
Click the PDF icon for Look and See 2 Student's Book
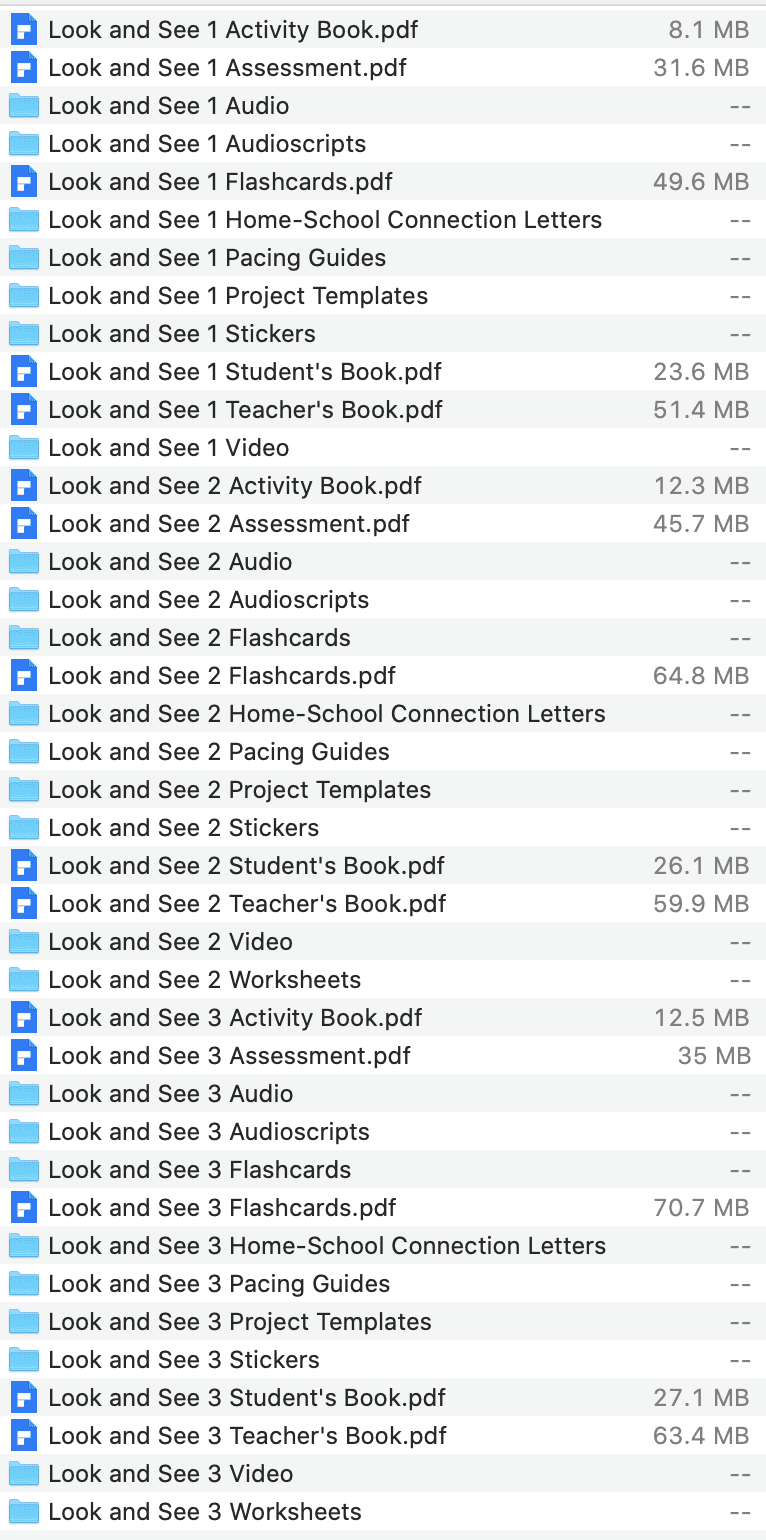pyautogui.click(x=23, y=865)
